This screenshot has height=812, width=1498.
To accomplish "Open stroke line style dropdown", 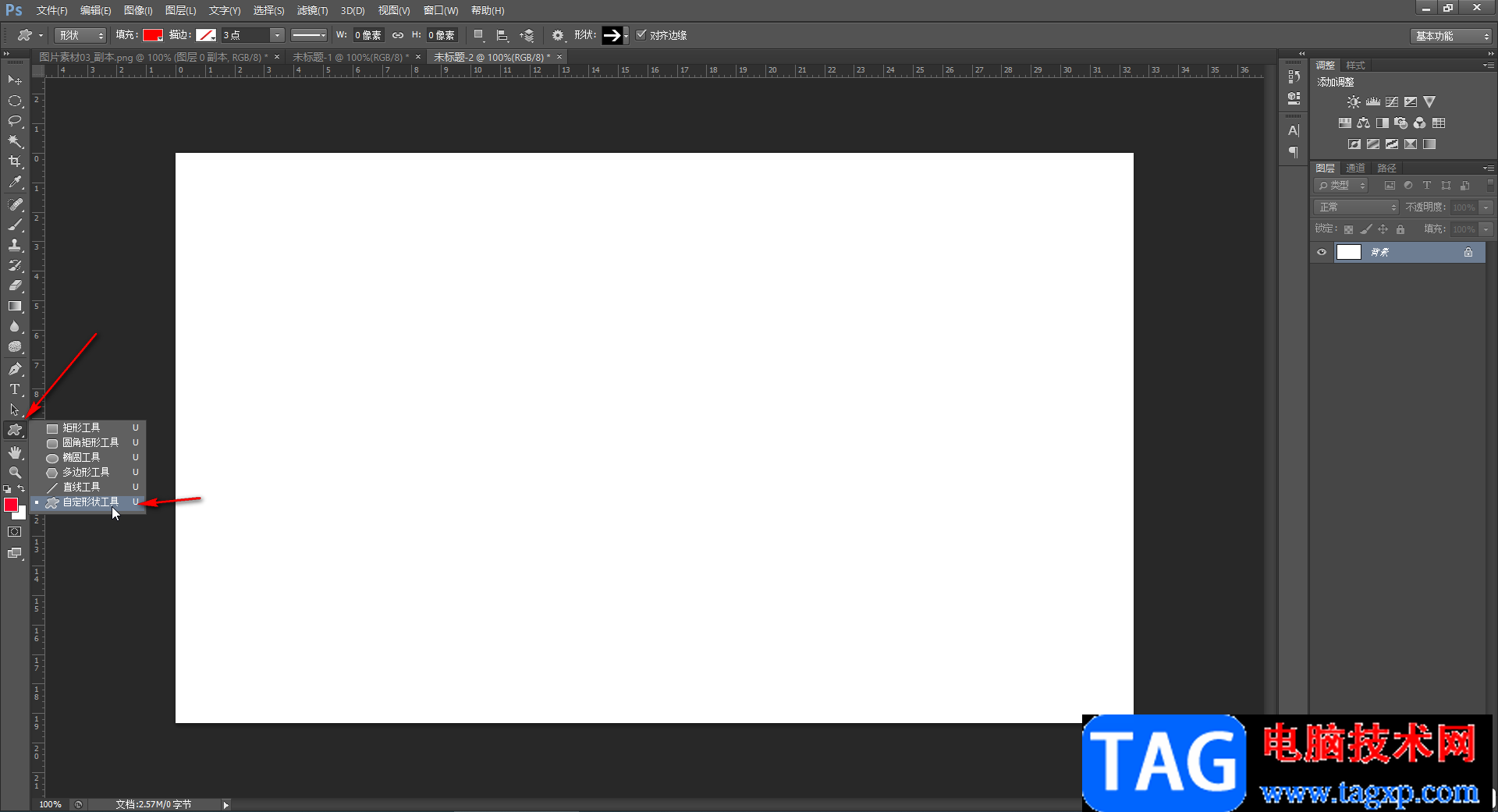I will (309, 35).
